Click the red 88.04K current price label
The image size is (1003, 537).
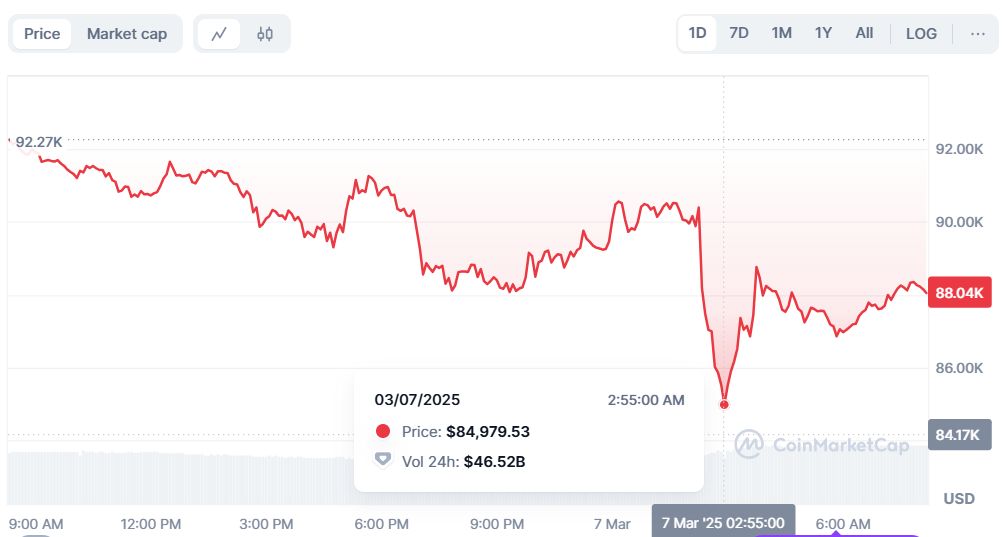click(959, 293)
